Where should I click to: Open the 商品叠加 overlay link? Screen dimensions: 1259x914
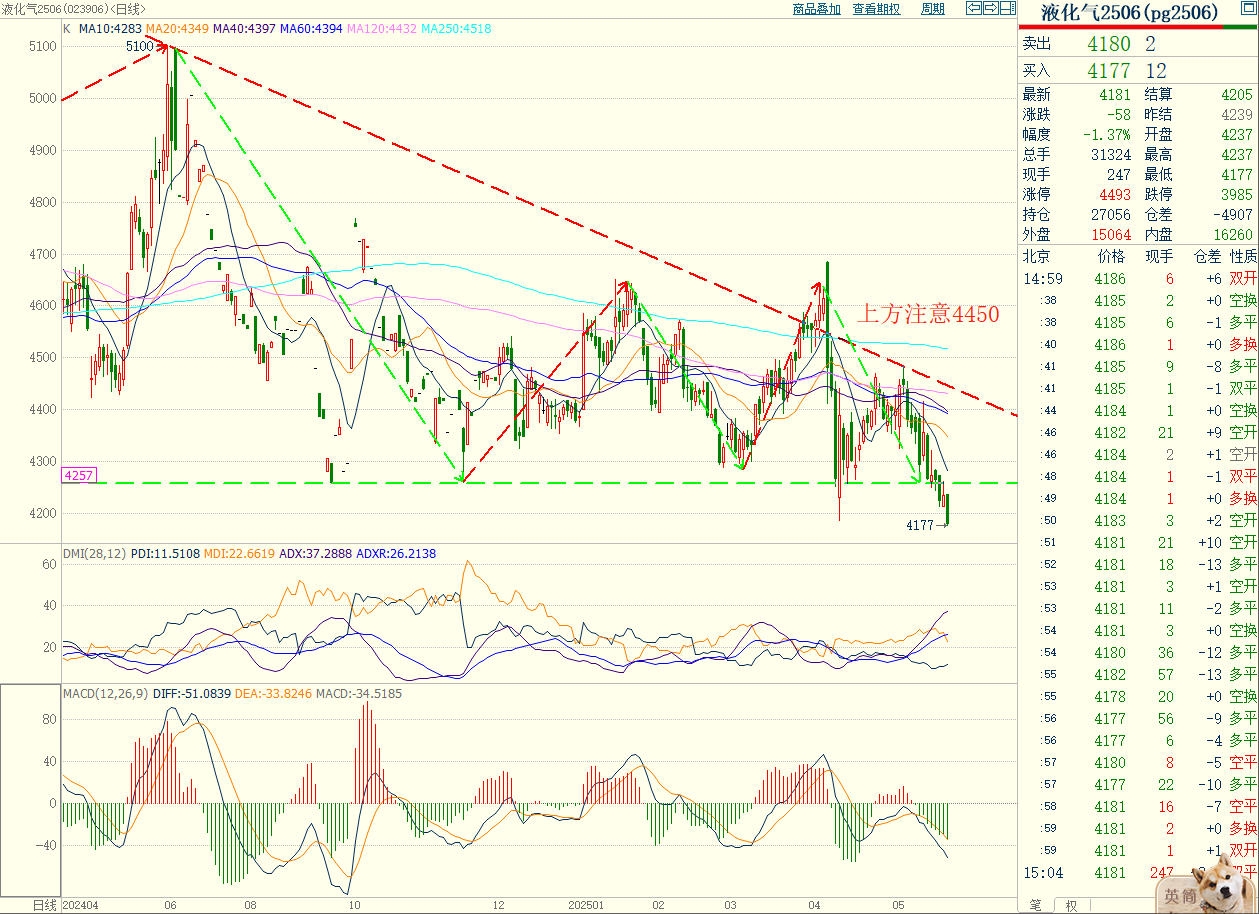[816, 9]
